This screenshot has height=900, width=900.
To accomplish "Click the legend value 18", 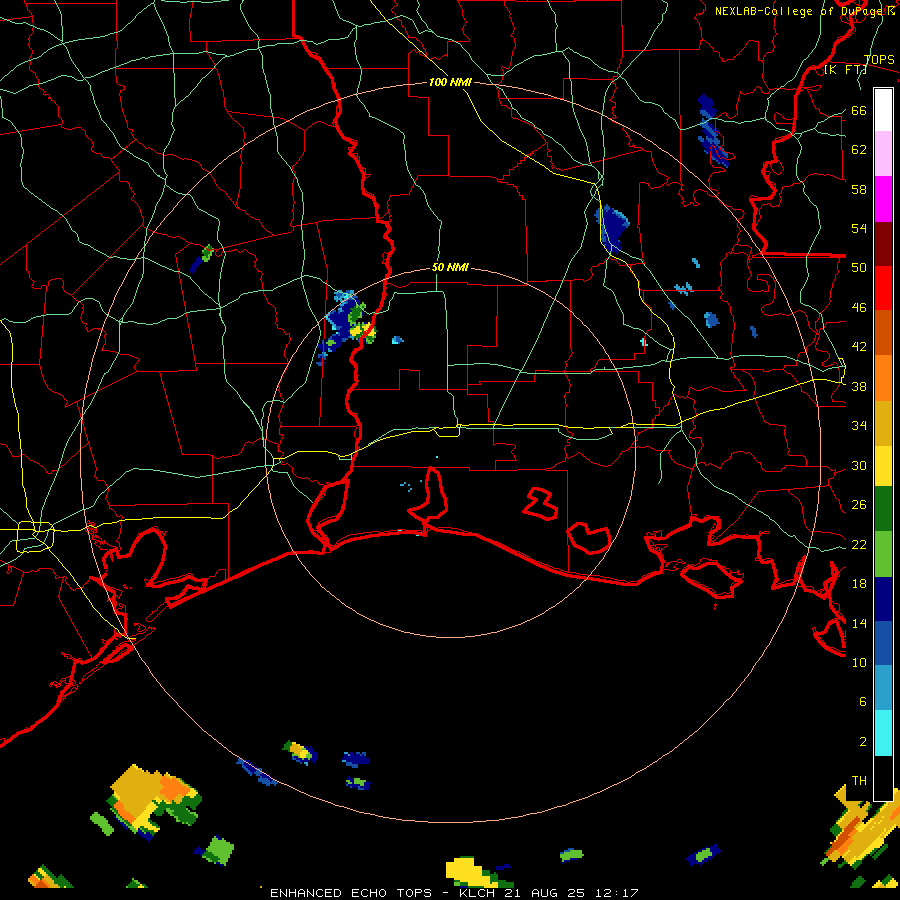I will tap(859, 584).
